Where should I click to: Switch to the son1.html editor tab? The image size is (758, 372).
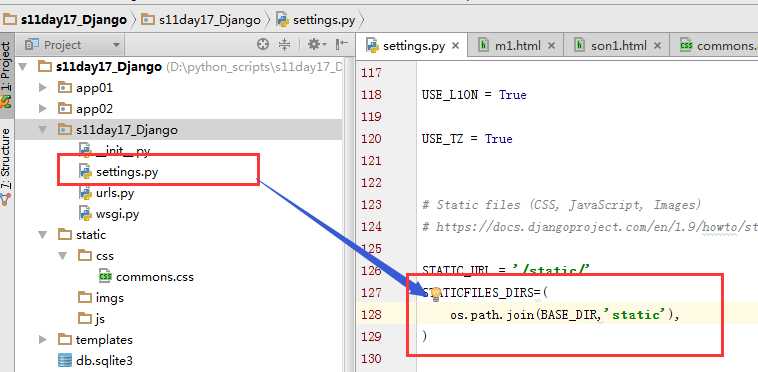click(x=618, y=46)
